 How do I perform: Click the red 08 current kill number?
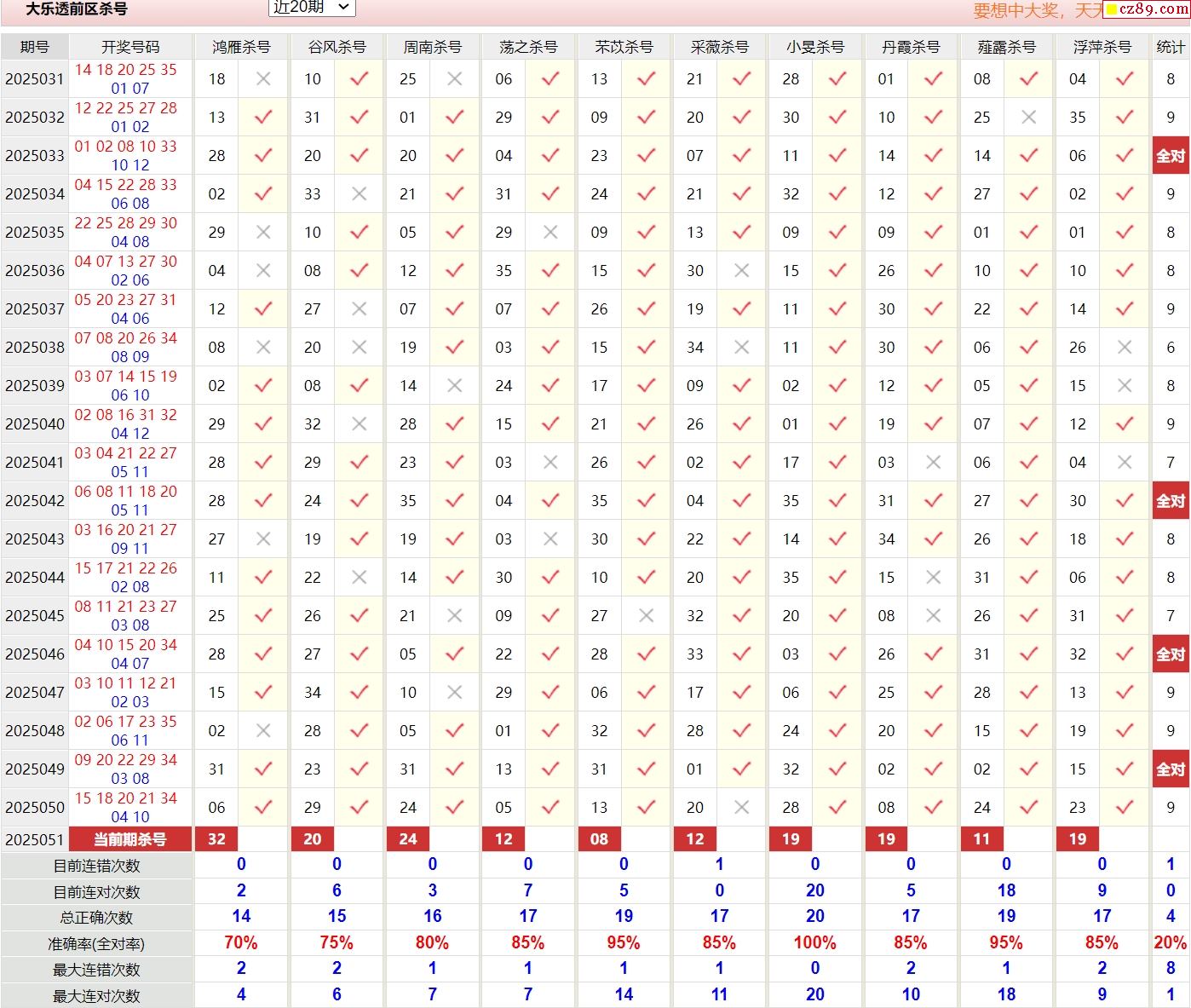tap(600, 839)
